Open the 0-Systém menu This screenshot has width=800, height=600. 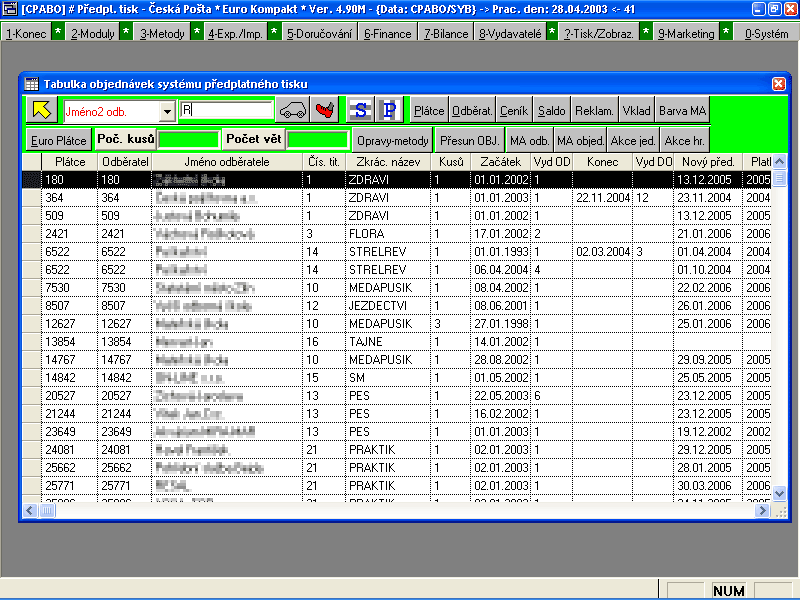click(766, 33)
